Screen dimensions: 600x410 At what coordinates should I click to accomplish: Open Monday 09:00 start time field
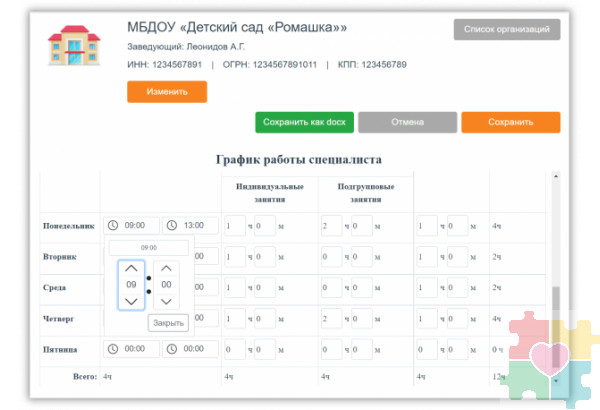pos(131,225)
